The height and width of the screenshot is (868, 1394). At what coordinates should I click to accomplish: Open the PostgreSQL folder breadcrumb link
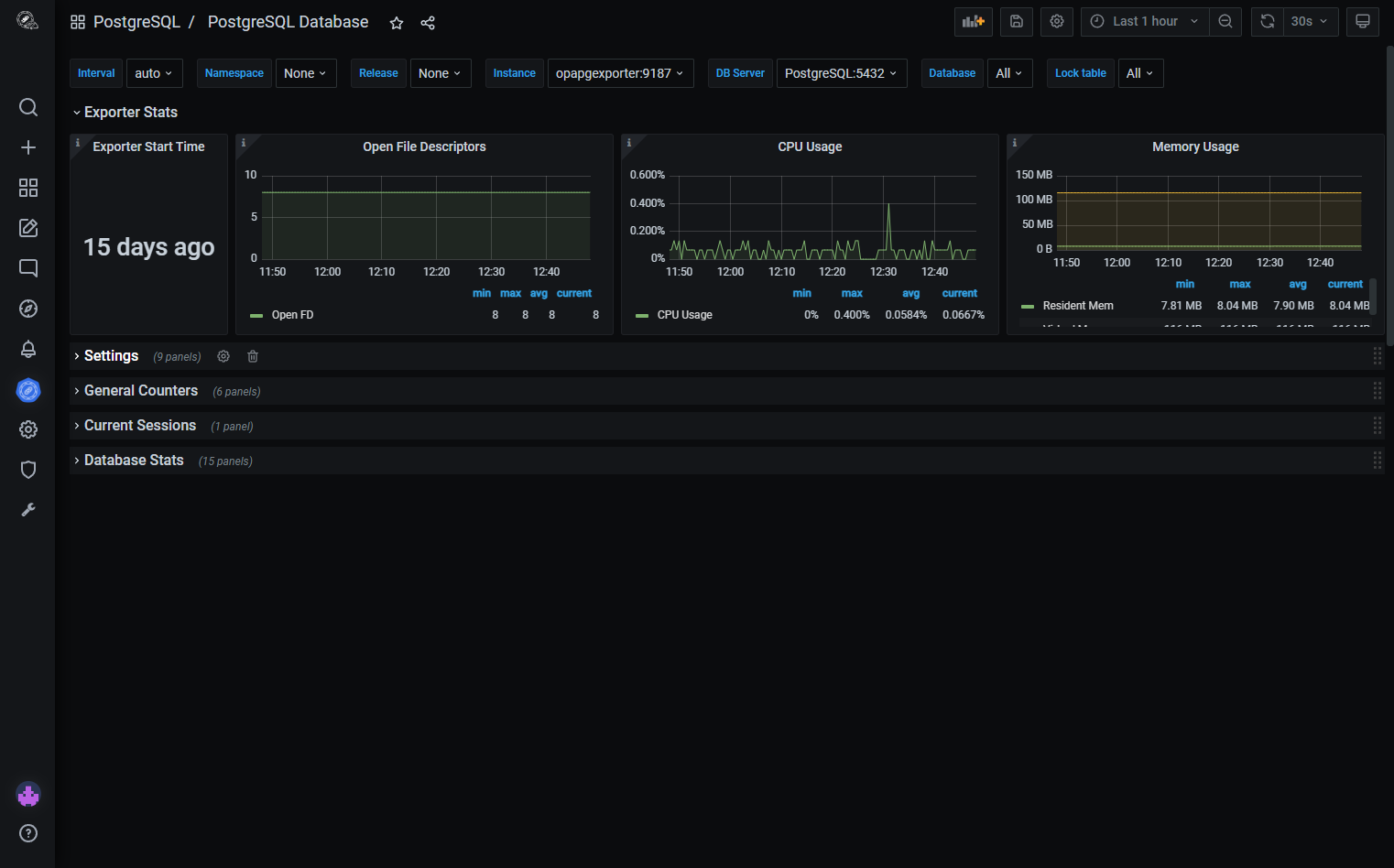[x=136, y=22]
